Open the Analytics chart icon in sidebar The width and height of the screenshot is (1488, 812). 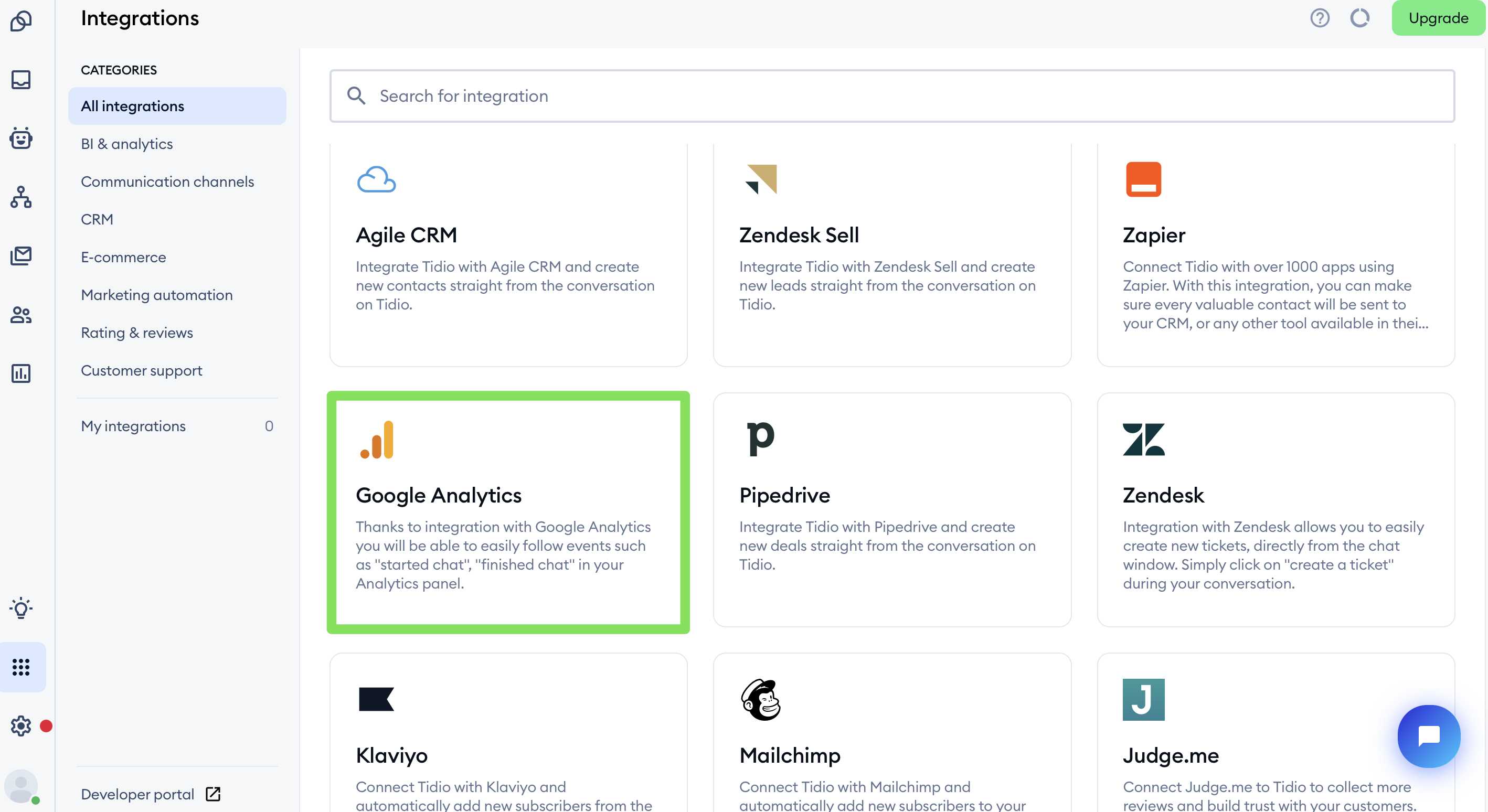[x=21, y=373]
